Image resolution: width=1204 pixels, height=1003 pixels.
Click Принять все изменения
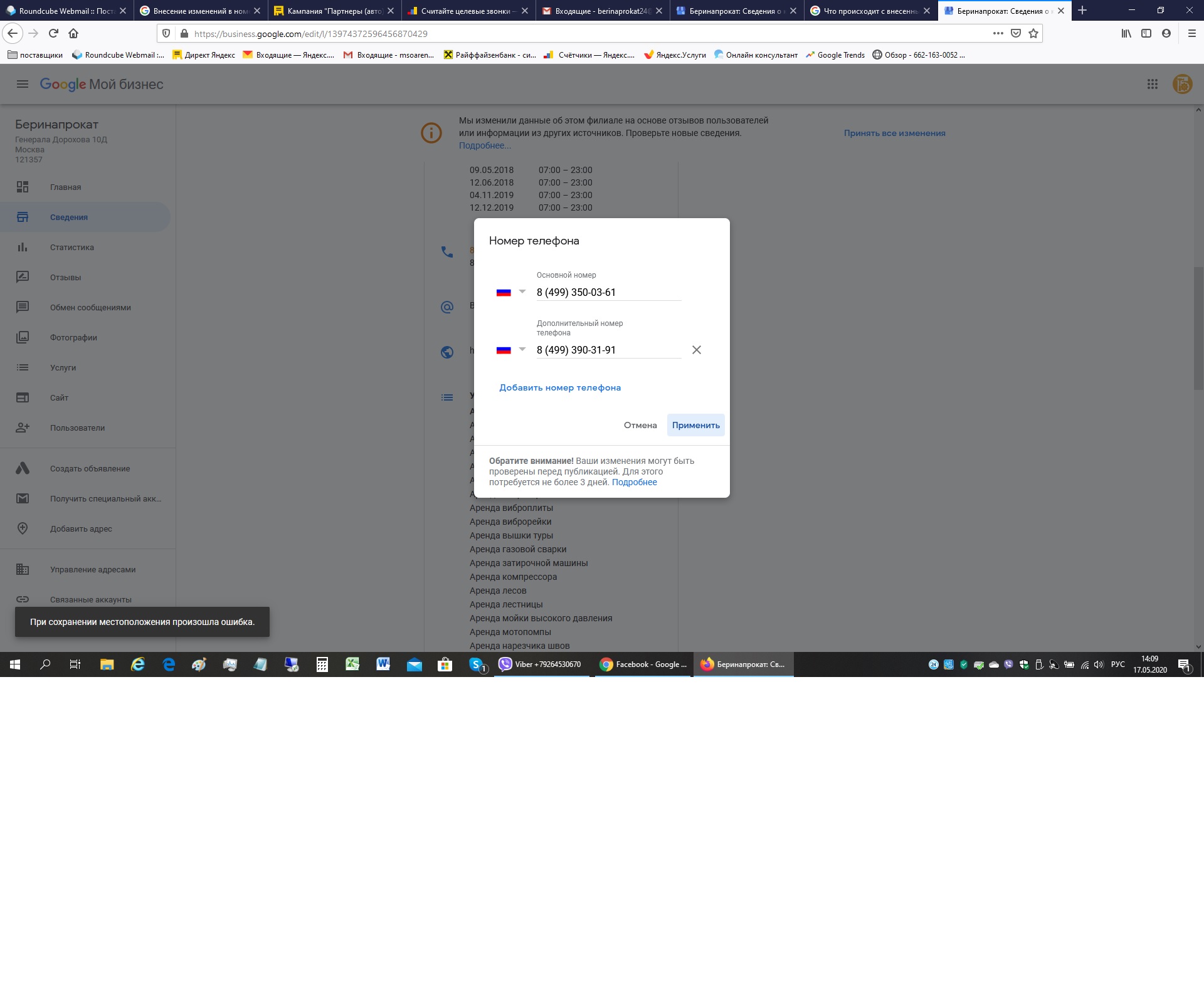coord(895,133)
